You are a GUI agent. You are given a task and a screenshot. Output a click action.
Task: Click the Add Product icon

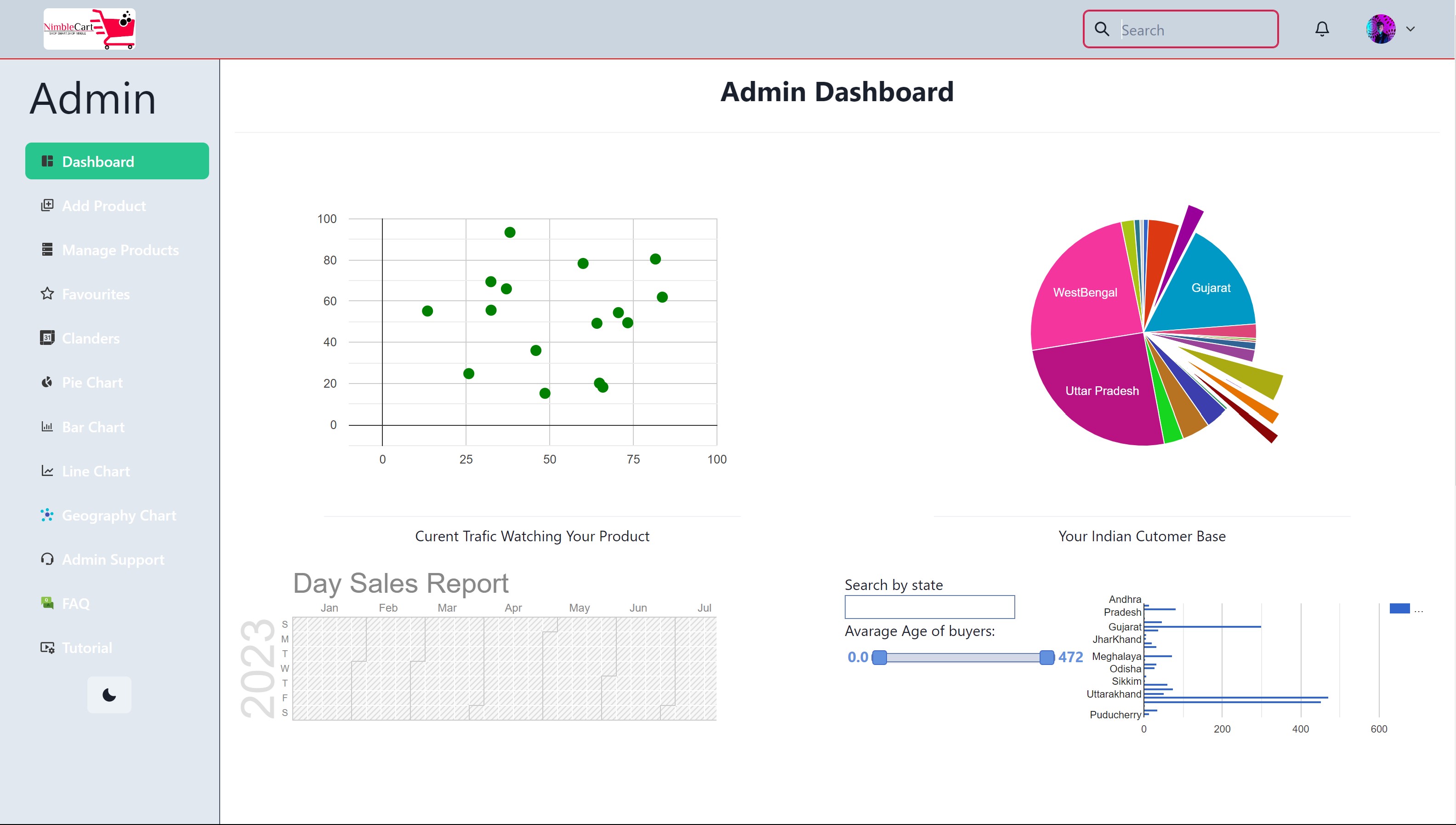48,205
